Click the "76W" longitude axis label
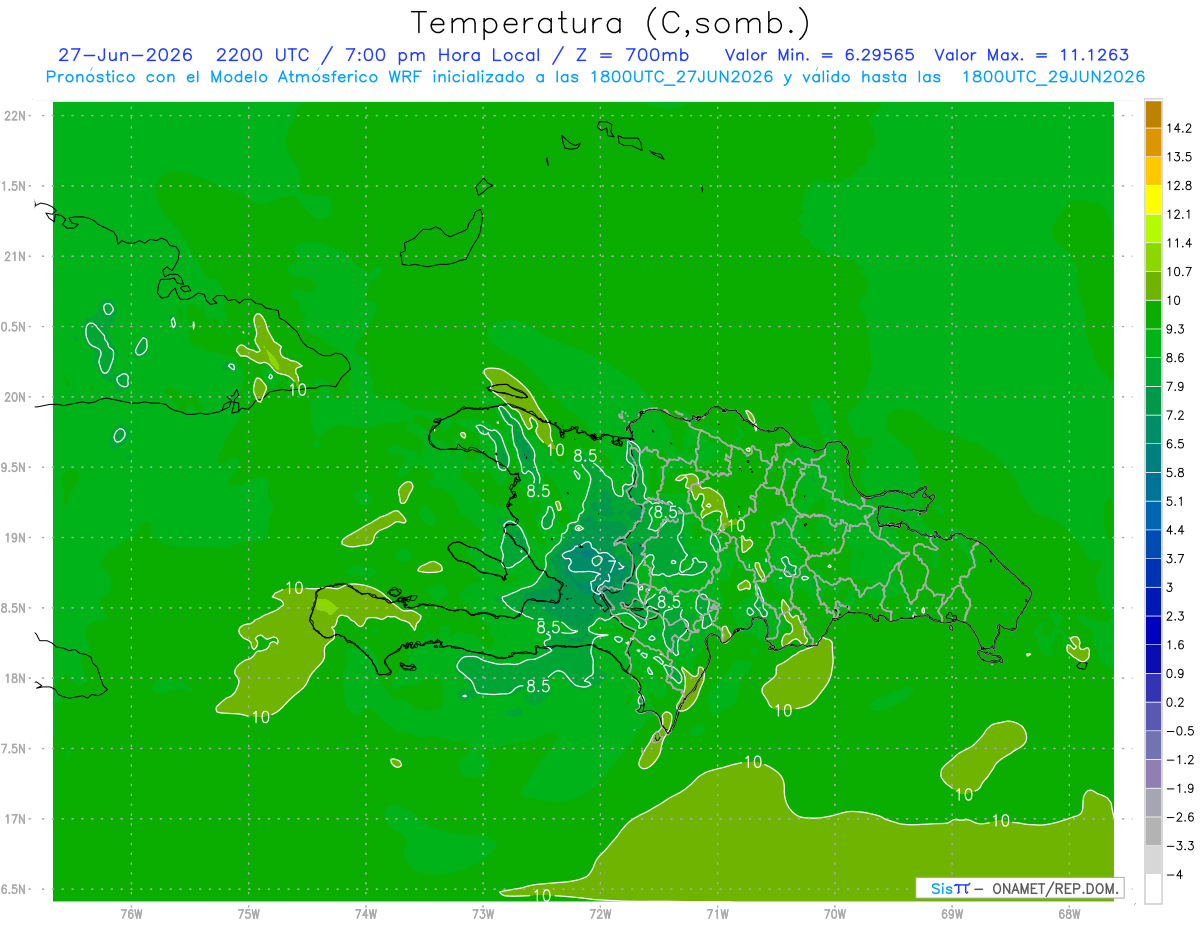This screenshot has width=1200, height=927. pos(131,913)
